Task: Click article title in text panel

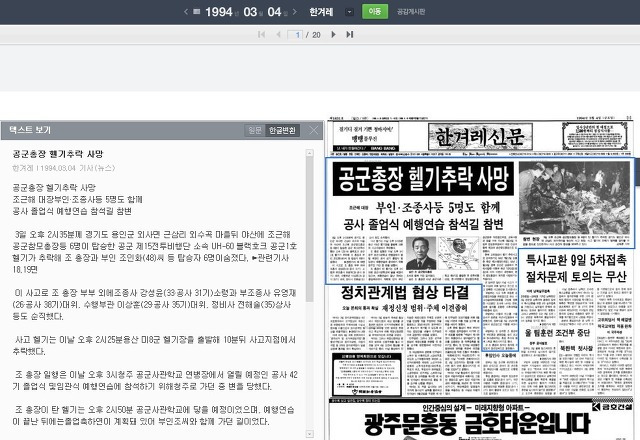Action: pos(58,154)
